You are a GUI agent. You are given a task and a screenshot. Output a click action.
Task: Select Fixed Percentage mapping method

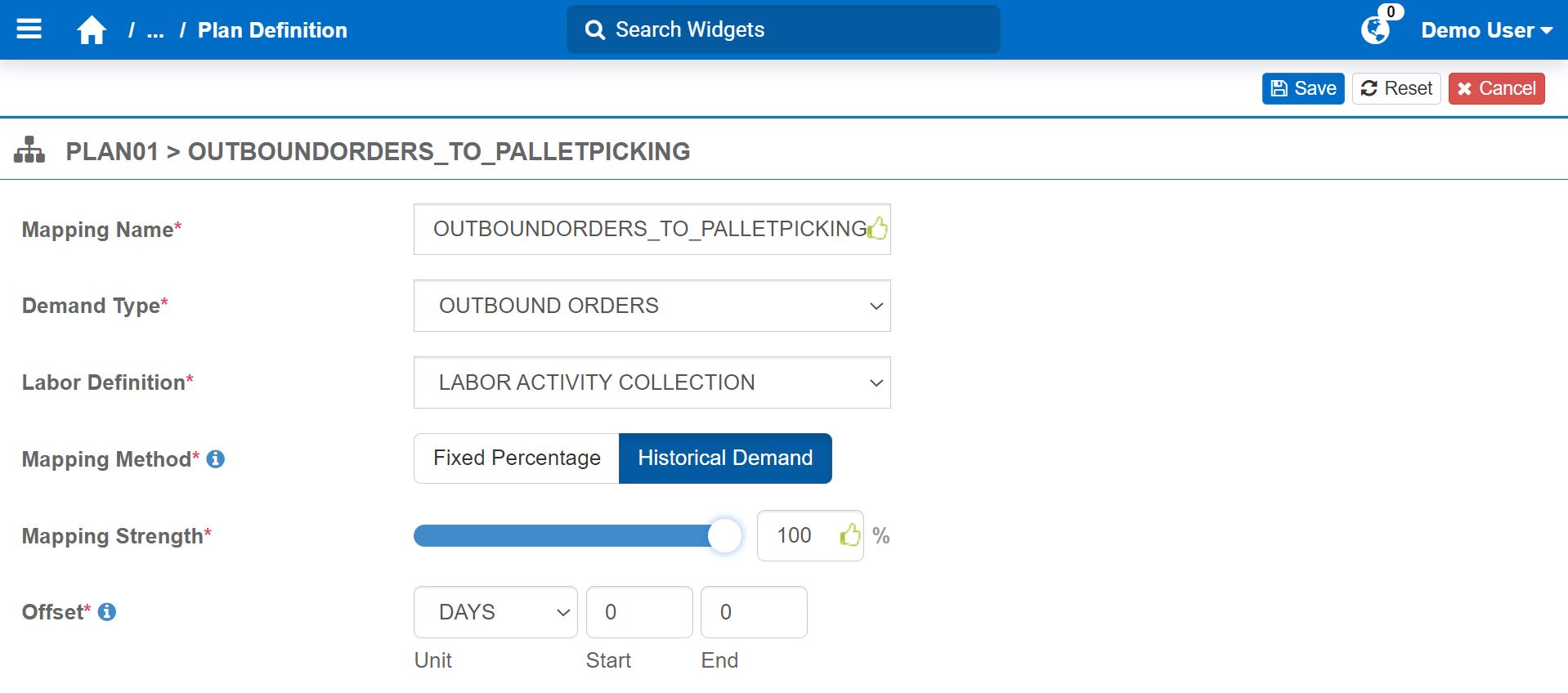(517, 458)
